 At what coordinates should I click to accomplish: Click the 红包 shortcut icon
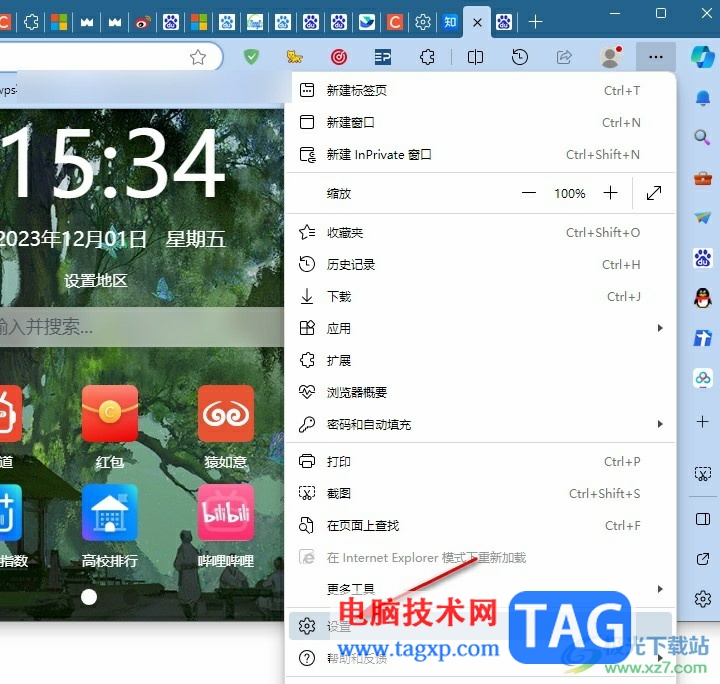[x=110, y=413]
